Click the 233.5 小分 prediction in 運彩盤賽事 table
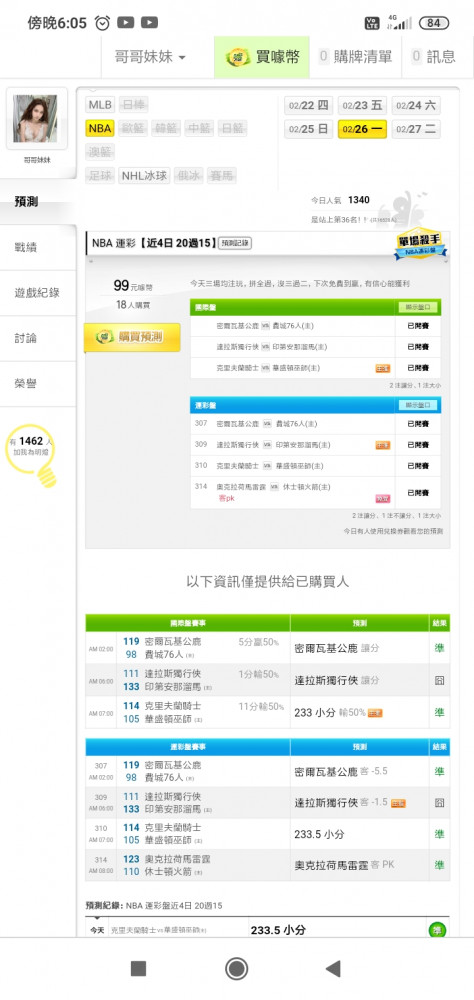The height and width of the screenshot is (1000, 474). point(320,834)
